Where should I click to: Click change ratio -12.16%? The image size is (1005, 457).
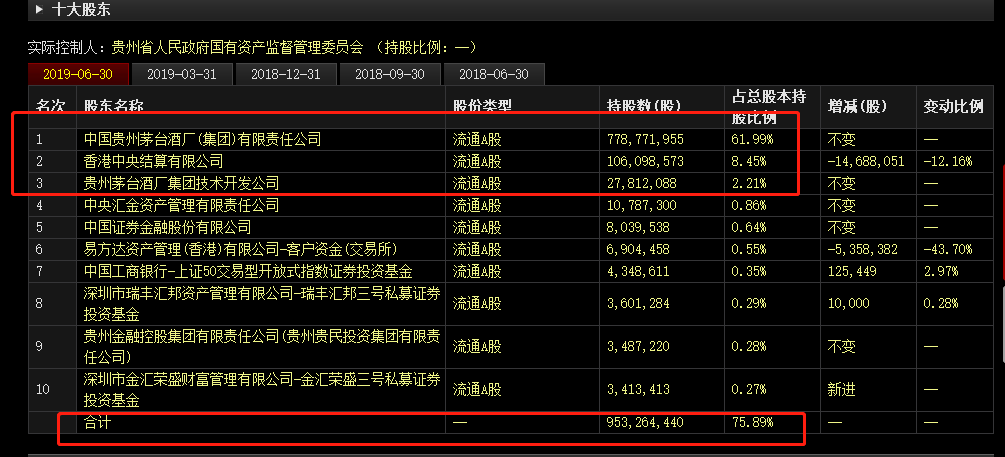947,162
